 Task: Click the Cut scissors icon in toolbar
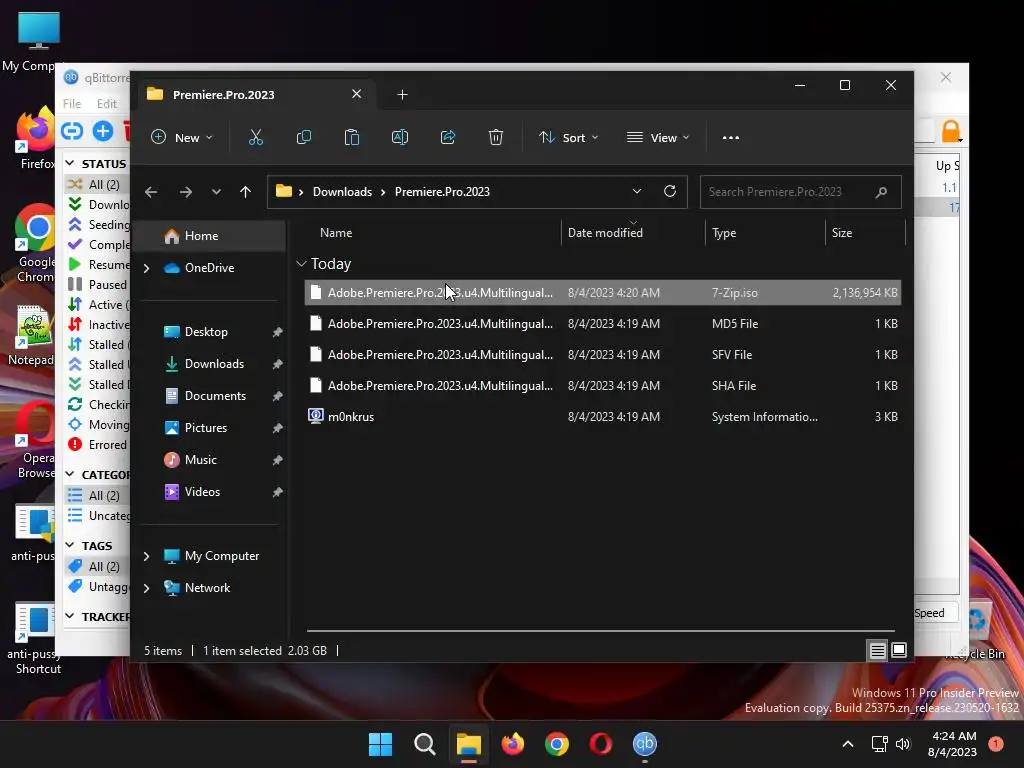point(255,138)
